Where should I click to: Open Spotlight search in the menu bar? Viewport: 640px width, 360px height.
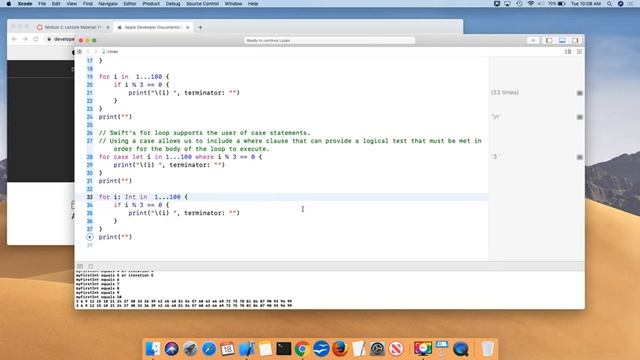pos(609,4)
